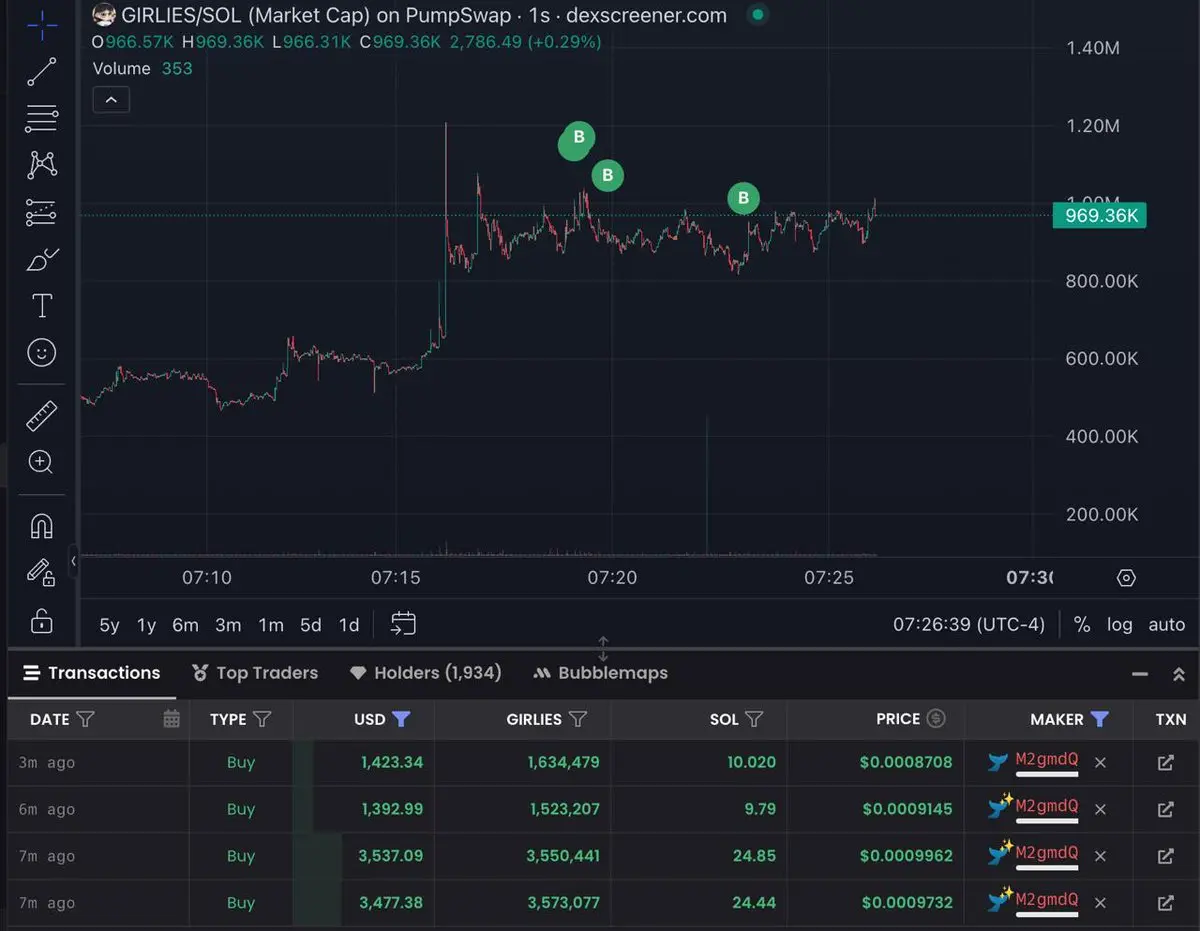Open chart settings gear icon
This screenshot has width=1200, height=931.
[x=1126, y=578]
